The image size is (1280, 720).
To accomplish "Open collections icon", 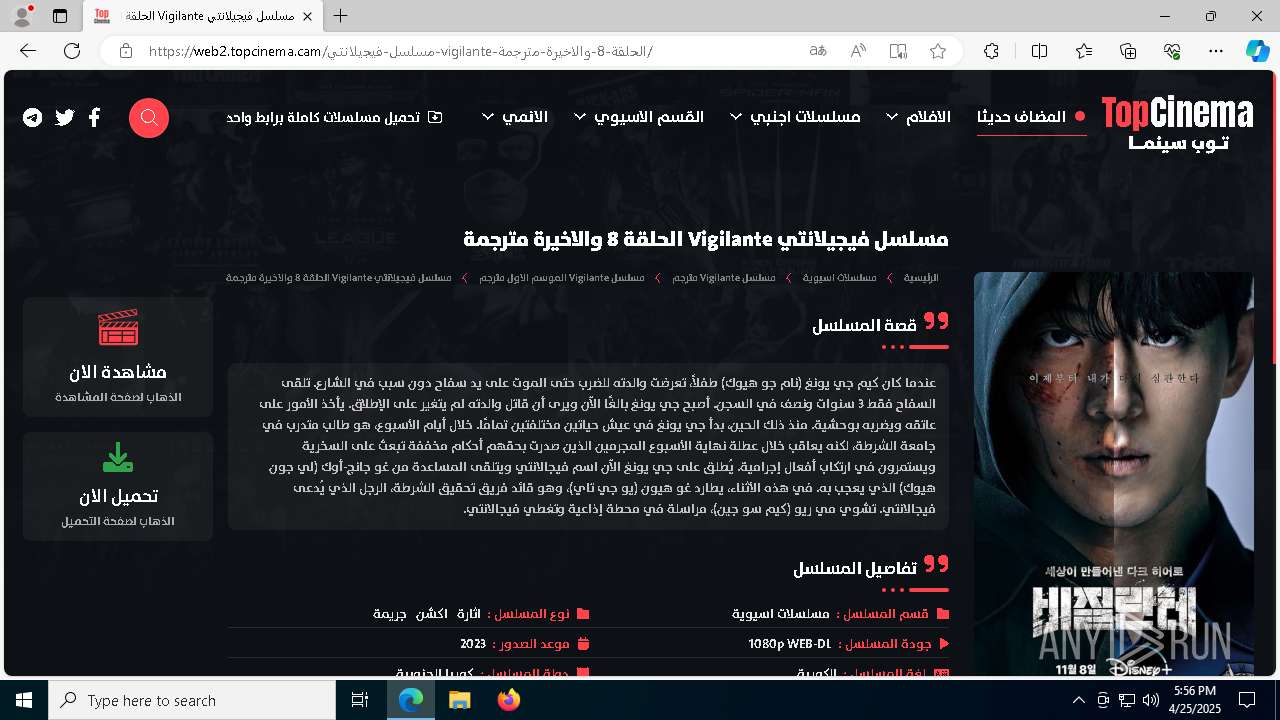I will (1128, 51).
